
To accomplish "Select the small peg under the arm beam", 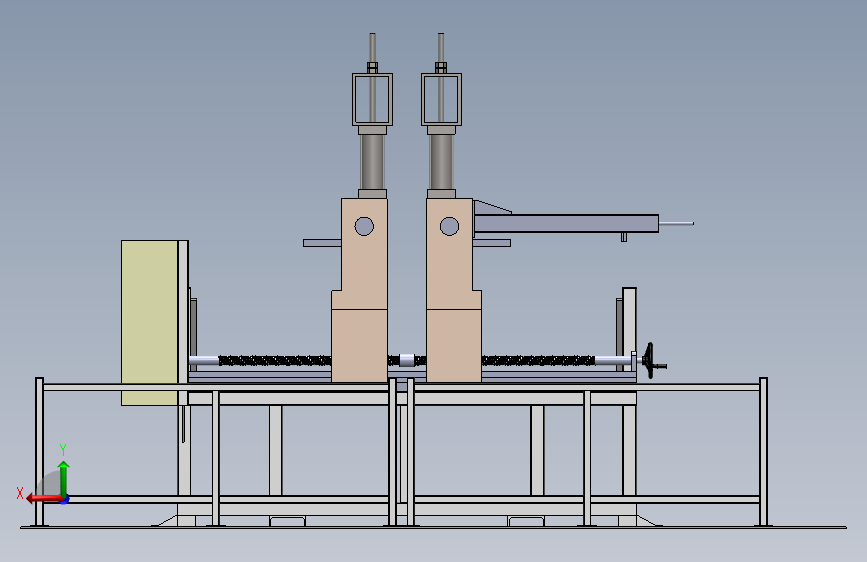I will click(624, 237).
